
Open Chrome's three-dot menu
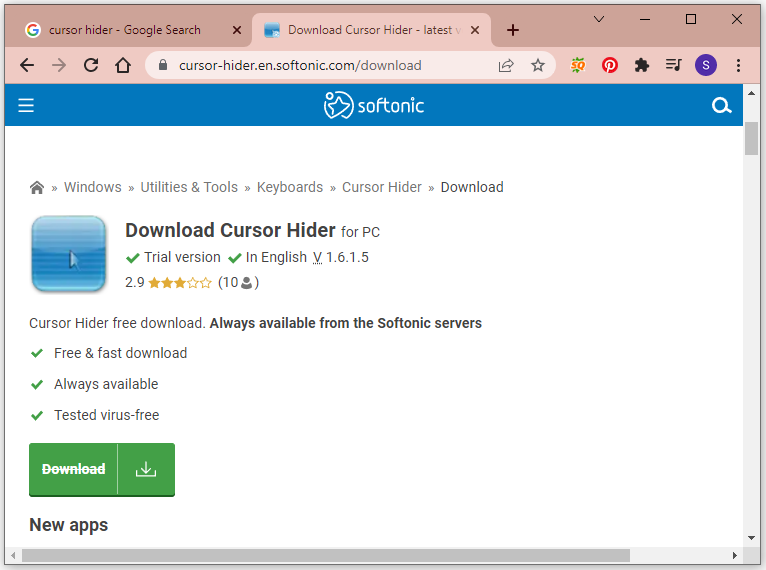coord(738,65)
